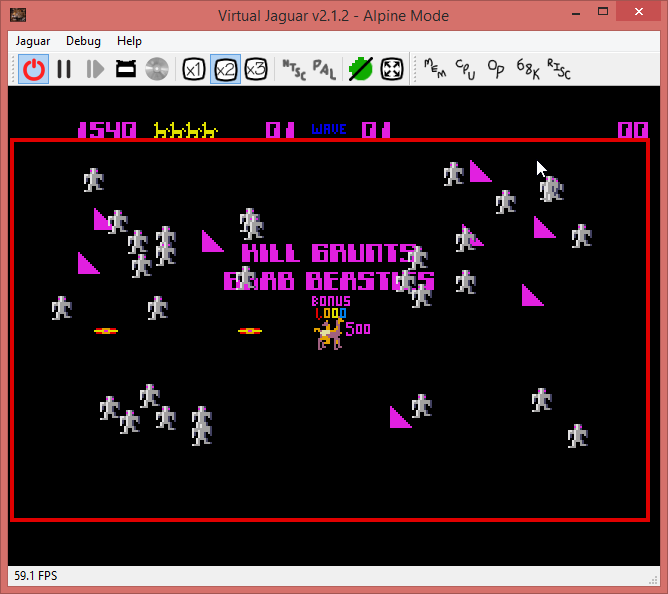Insert a cartridge using the cartridge icon
Image resolution: width=668 pixels, height=594 pixels.
coord(126,69)
